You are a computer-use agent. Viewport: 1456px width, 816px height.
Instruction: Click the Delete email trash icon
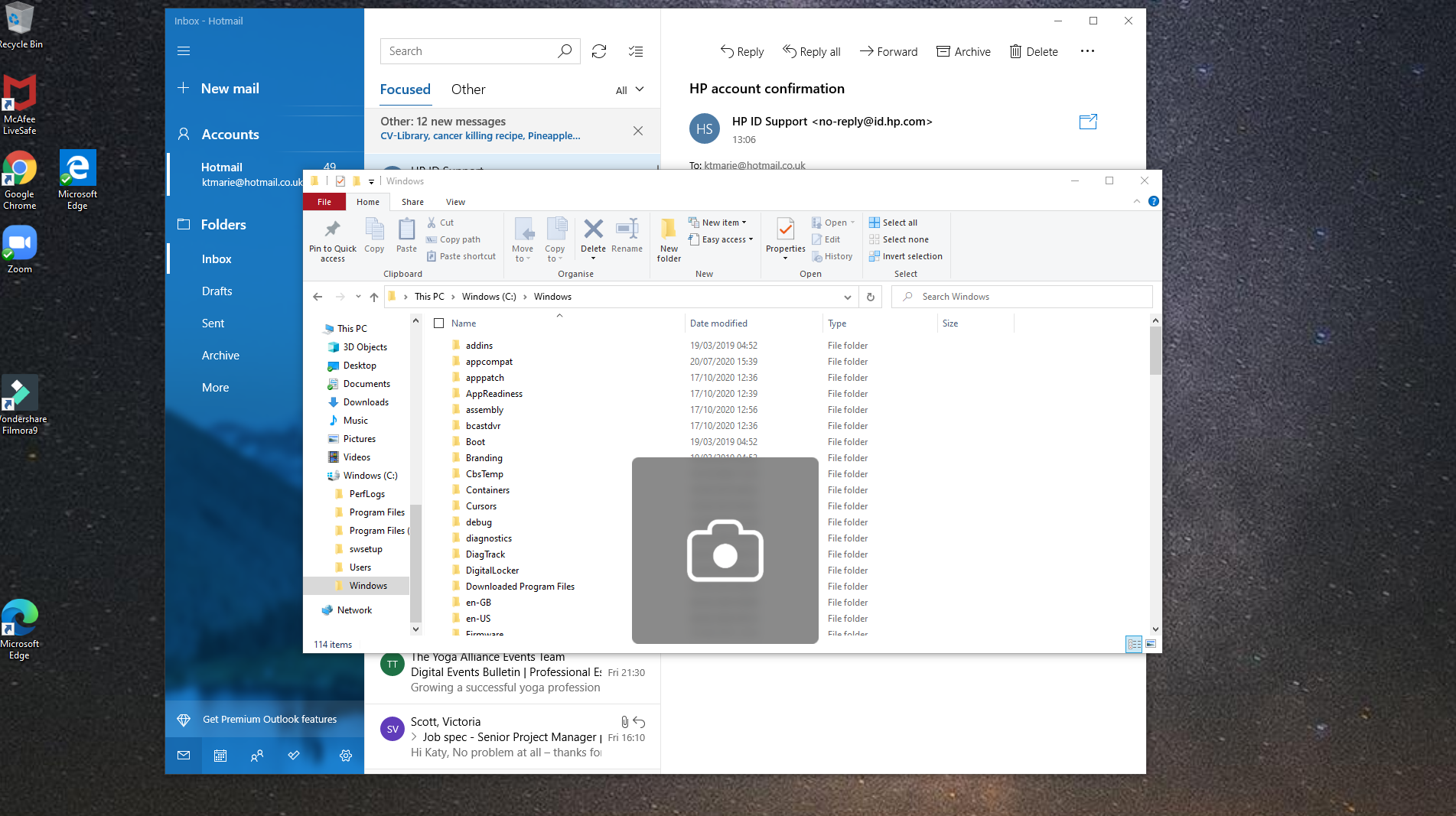click(x=1015, y=51)
